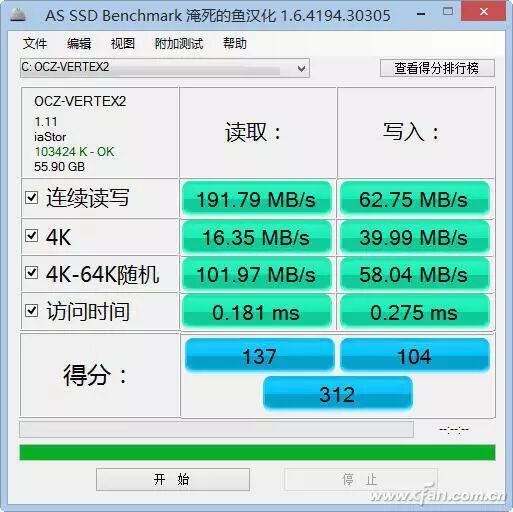The width and height of the screenshot is (513, 512).
Task: Click the total score 312 box
Action: click(x=338, y=393)
